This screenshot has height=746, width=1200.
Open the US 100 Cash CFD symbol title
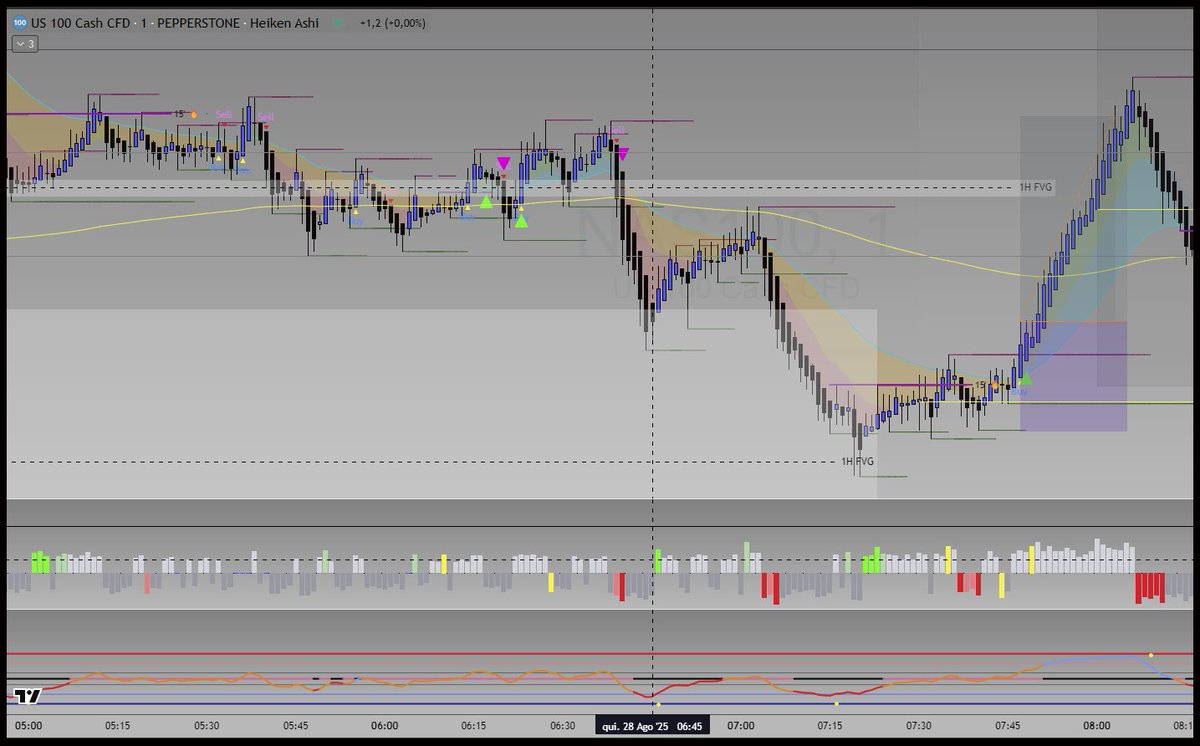(82, 23)
